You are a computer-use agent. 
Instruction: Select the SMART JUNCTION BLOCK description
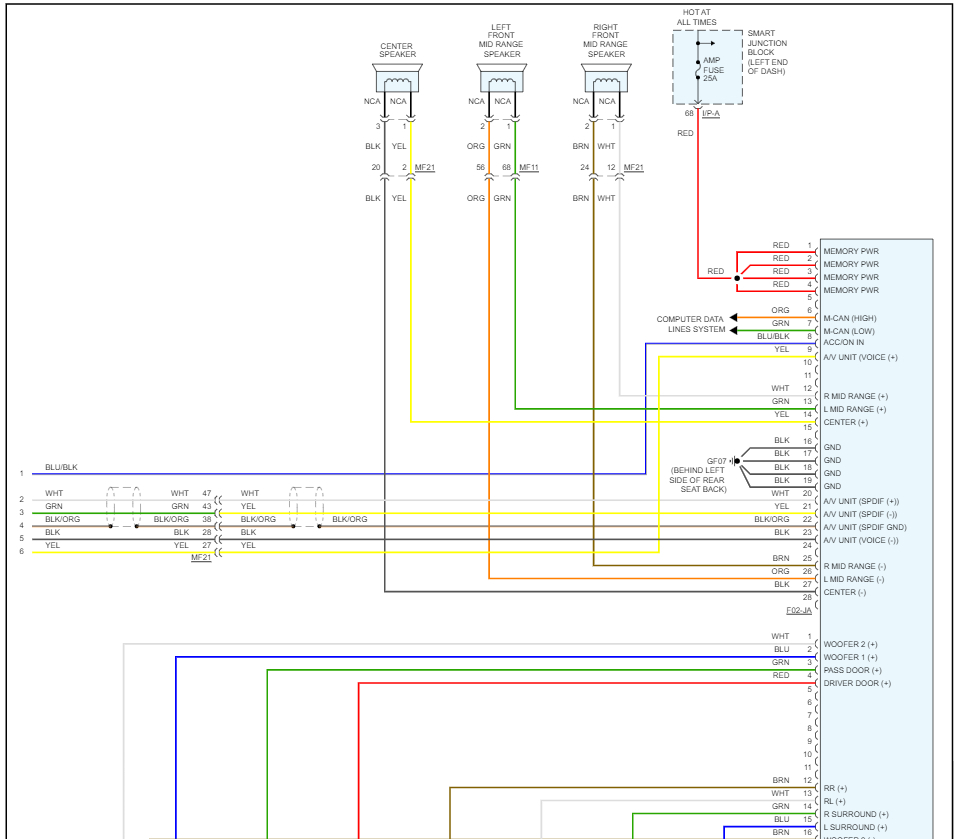768,52
